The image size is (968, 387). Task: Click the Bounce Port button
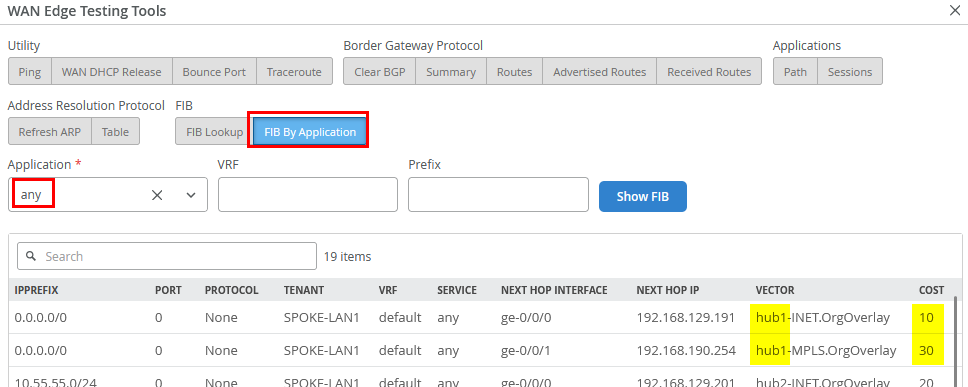point(214,72)
